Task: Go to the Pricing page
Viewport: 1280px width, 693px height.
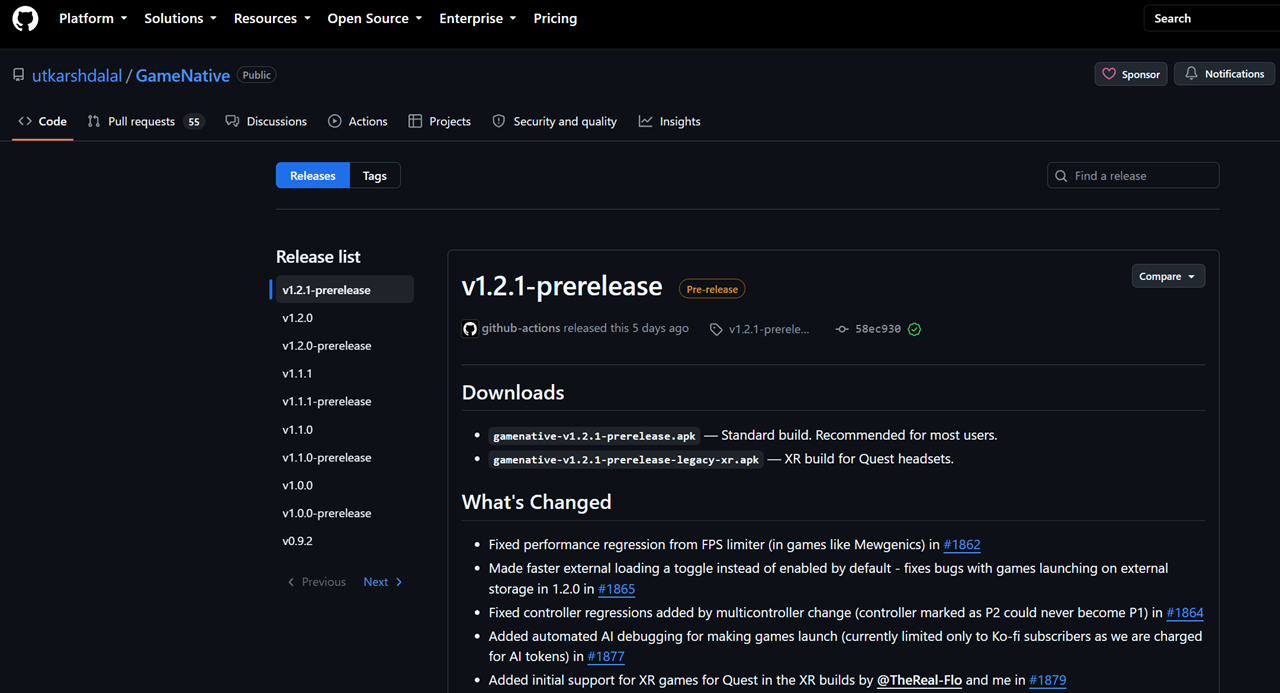Action: point(555,18)
